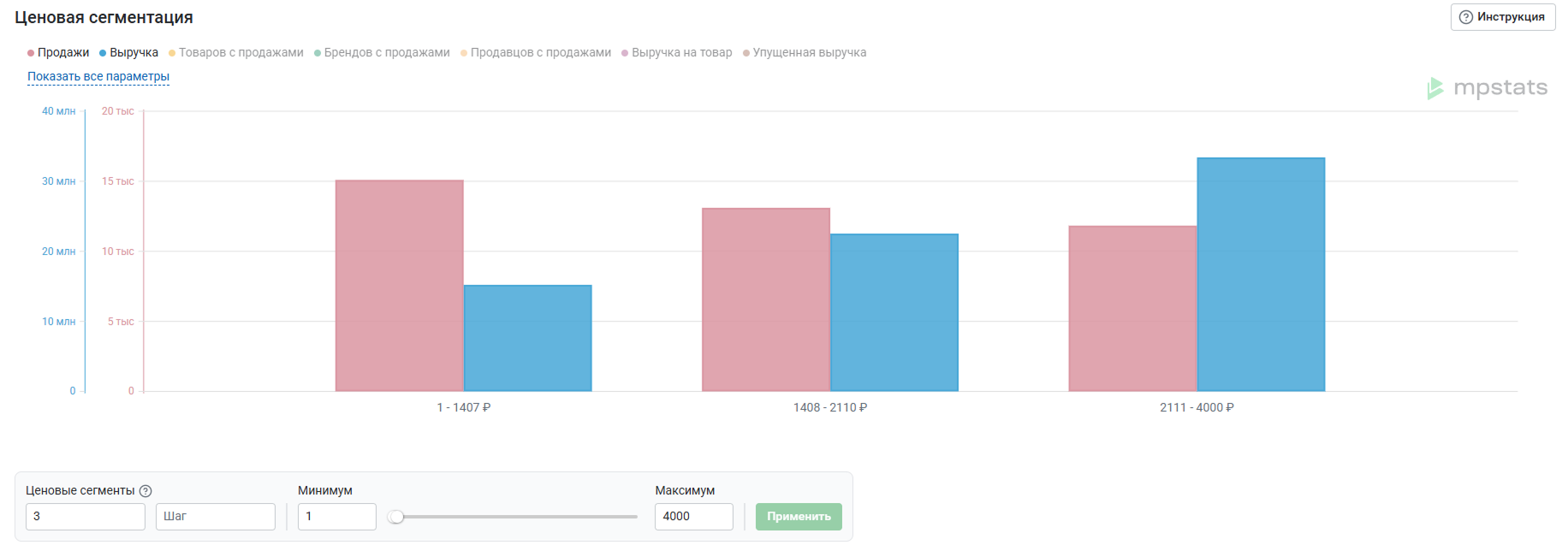The height and width of the screenshot is (551, 1568).
Task: Click the 20 тыс axis value
Action: pos(118,111)
